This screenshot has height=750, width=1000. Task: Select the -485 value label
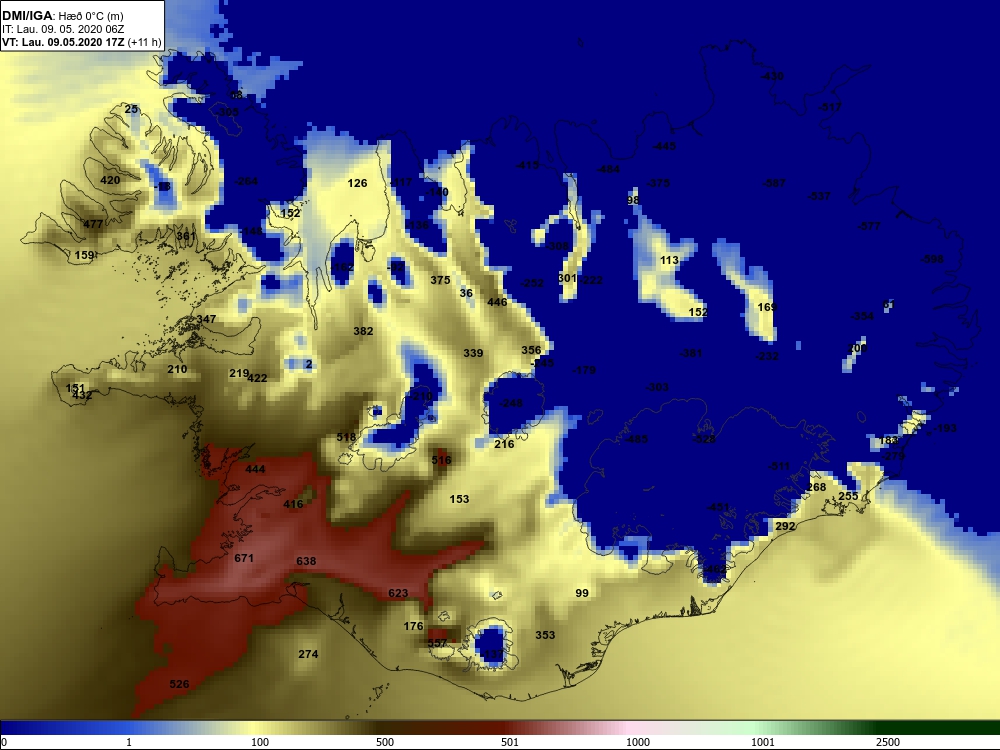click(x=636, y=439)
